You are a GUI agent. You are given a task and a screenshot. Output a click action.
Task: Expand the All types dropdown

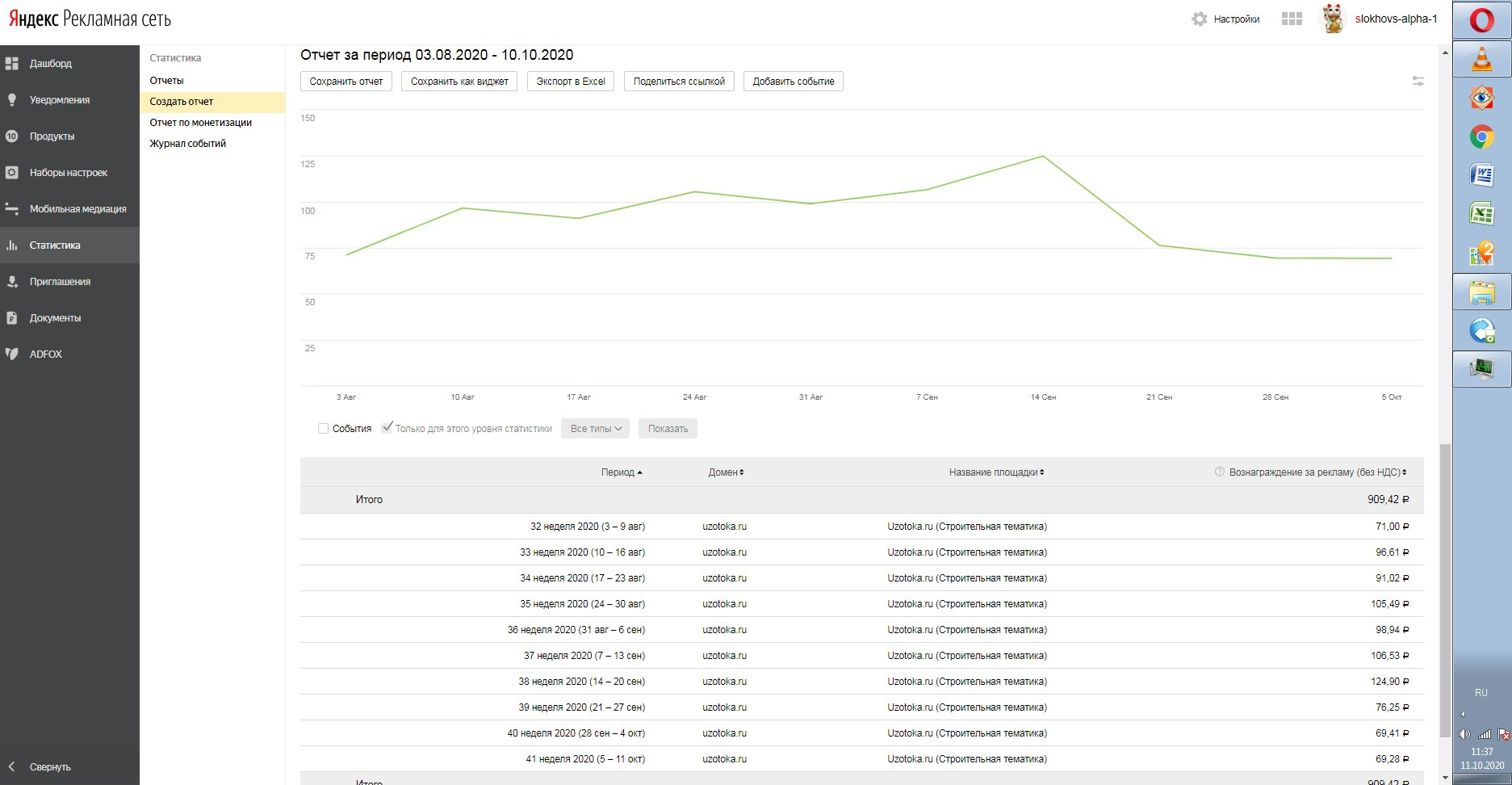596,429
